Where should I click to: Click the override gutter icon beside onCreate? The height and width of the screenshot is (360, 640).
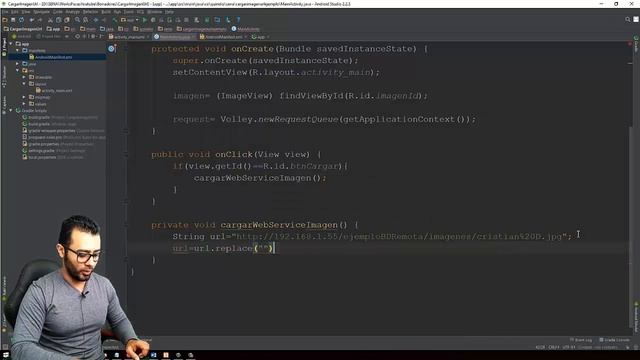(x=111, y=49)
